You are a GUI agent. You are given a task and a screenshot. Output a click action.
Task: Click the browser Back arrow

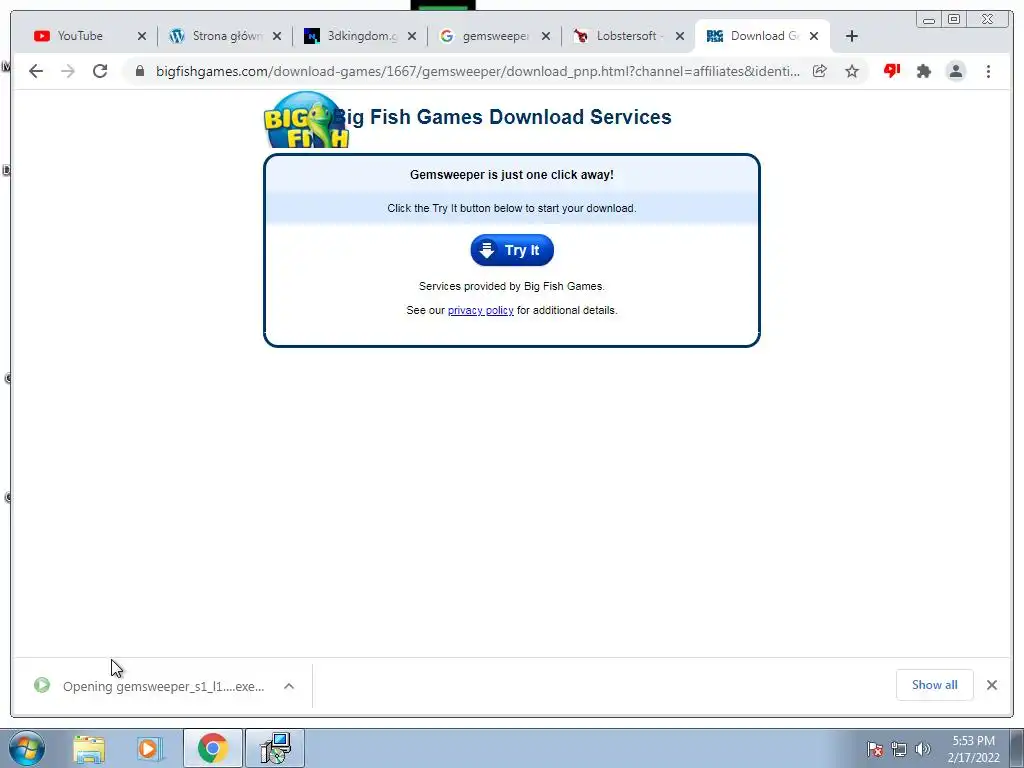(36, 71)
